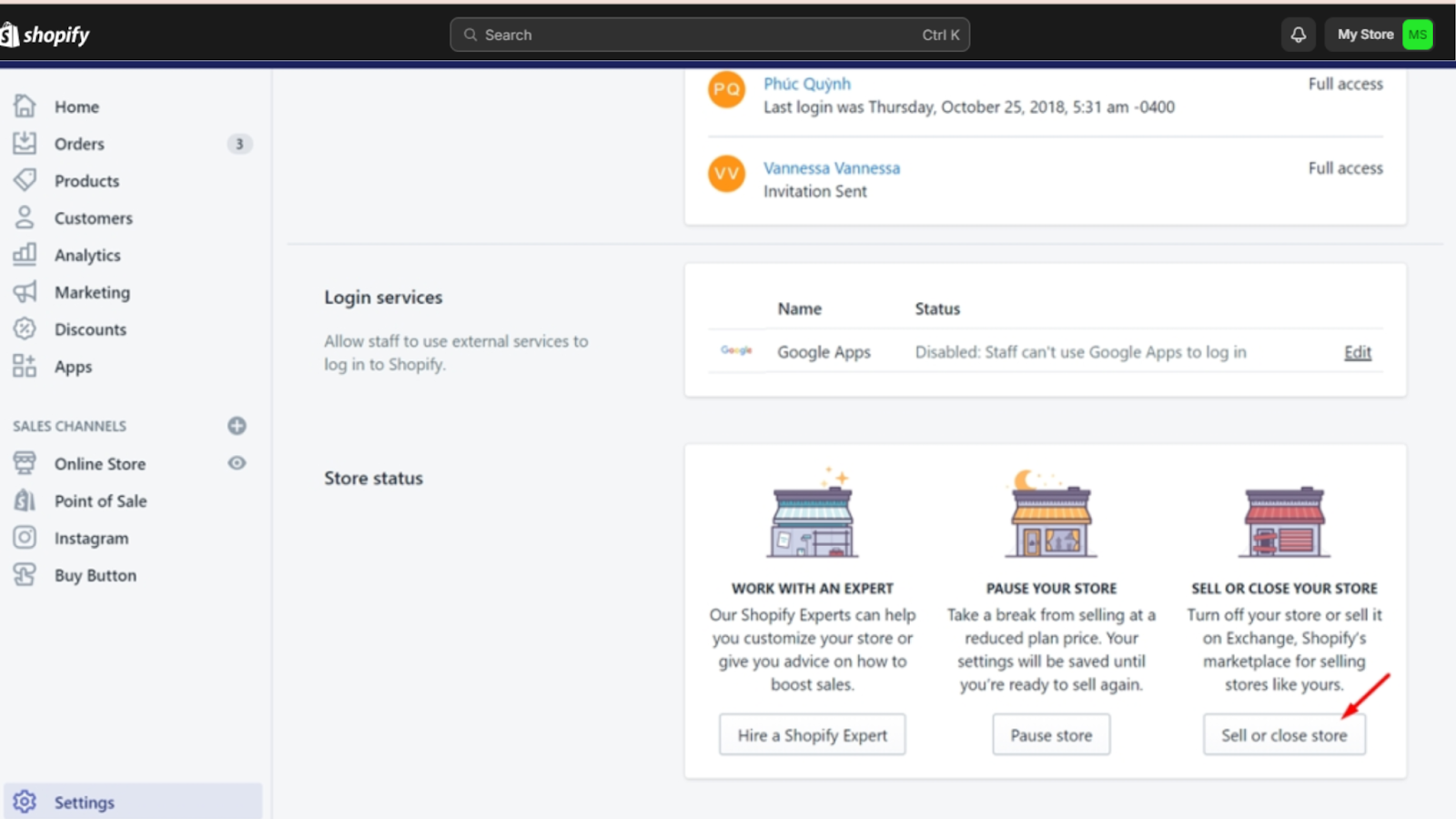The width and height of the screenshot is (1456, 819).
Task: Click the Search input field
Action: tap(710, 35)
